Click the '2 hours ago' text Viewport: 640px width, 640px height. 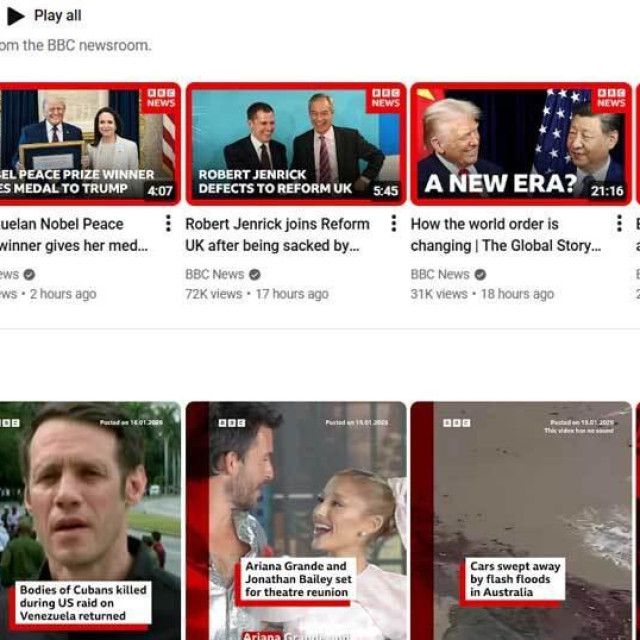[x=63, y=294]
